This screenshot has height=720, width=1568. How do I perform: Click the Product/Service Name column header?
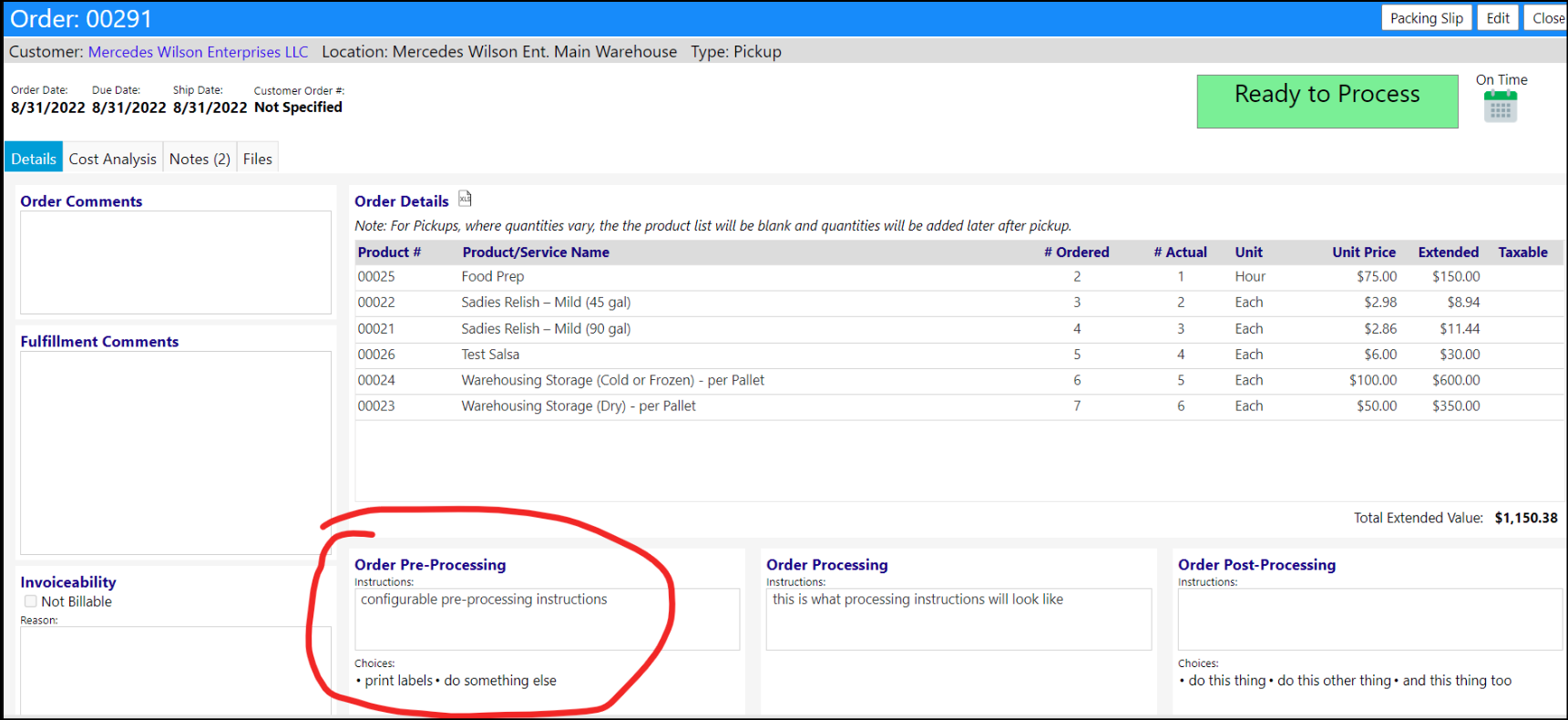[536, 252]
